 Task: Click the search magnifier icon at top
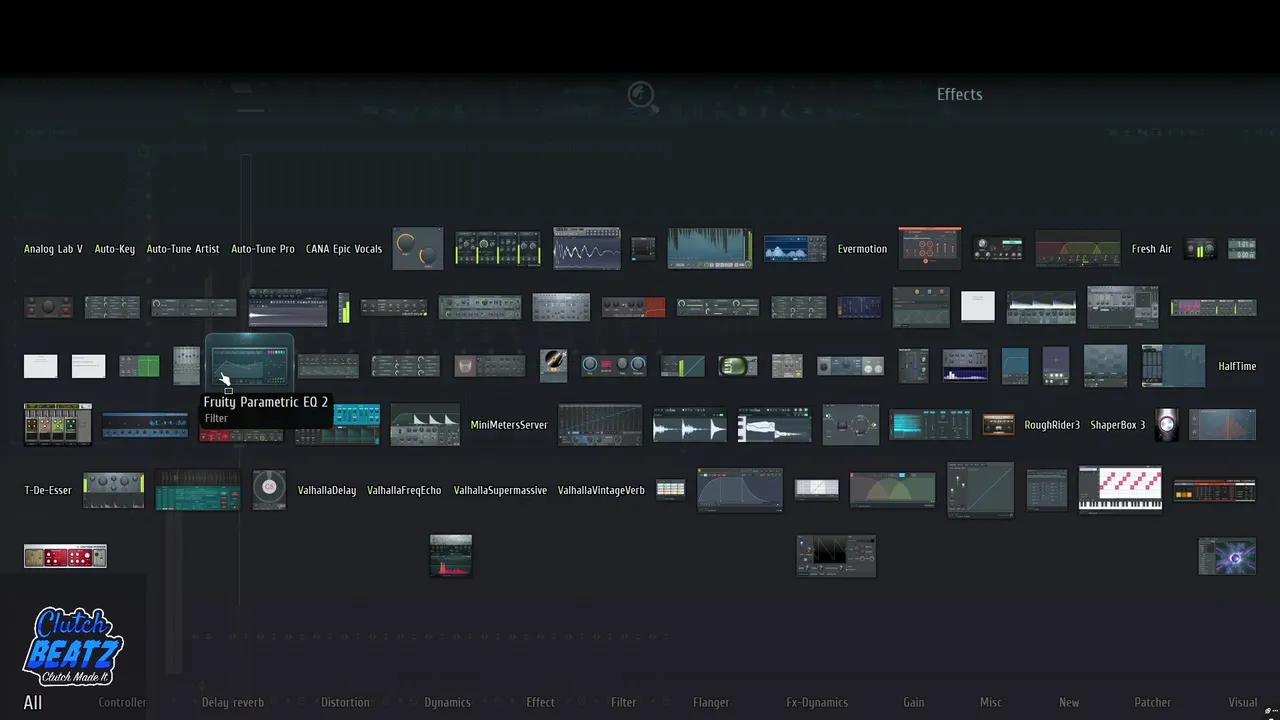642,96
